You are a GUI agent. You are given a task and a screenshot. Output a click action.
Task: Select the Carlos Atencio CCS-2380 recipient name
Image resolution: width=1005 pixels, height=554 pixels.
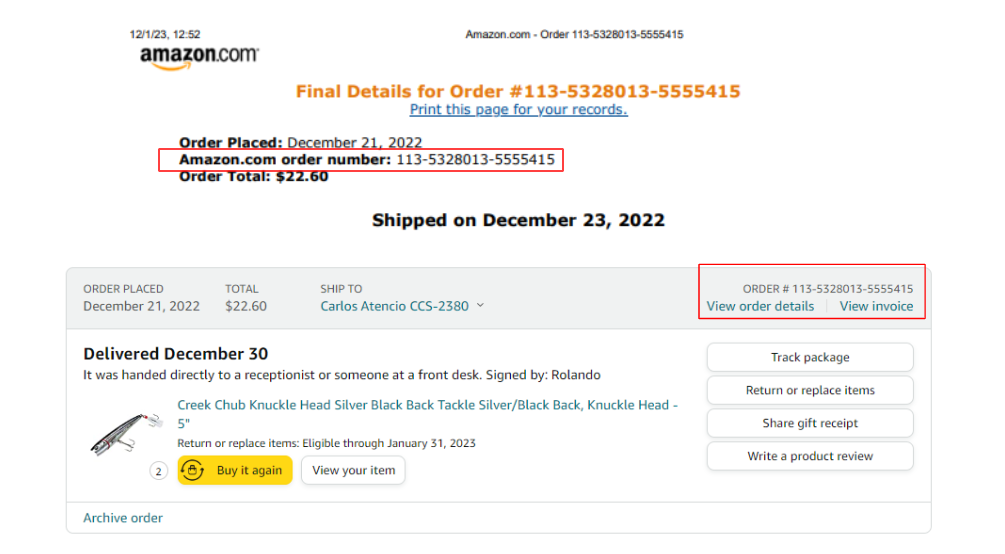pos(394,306)
